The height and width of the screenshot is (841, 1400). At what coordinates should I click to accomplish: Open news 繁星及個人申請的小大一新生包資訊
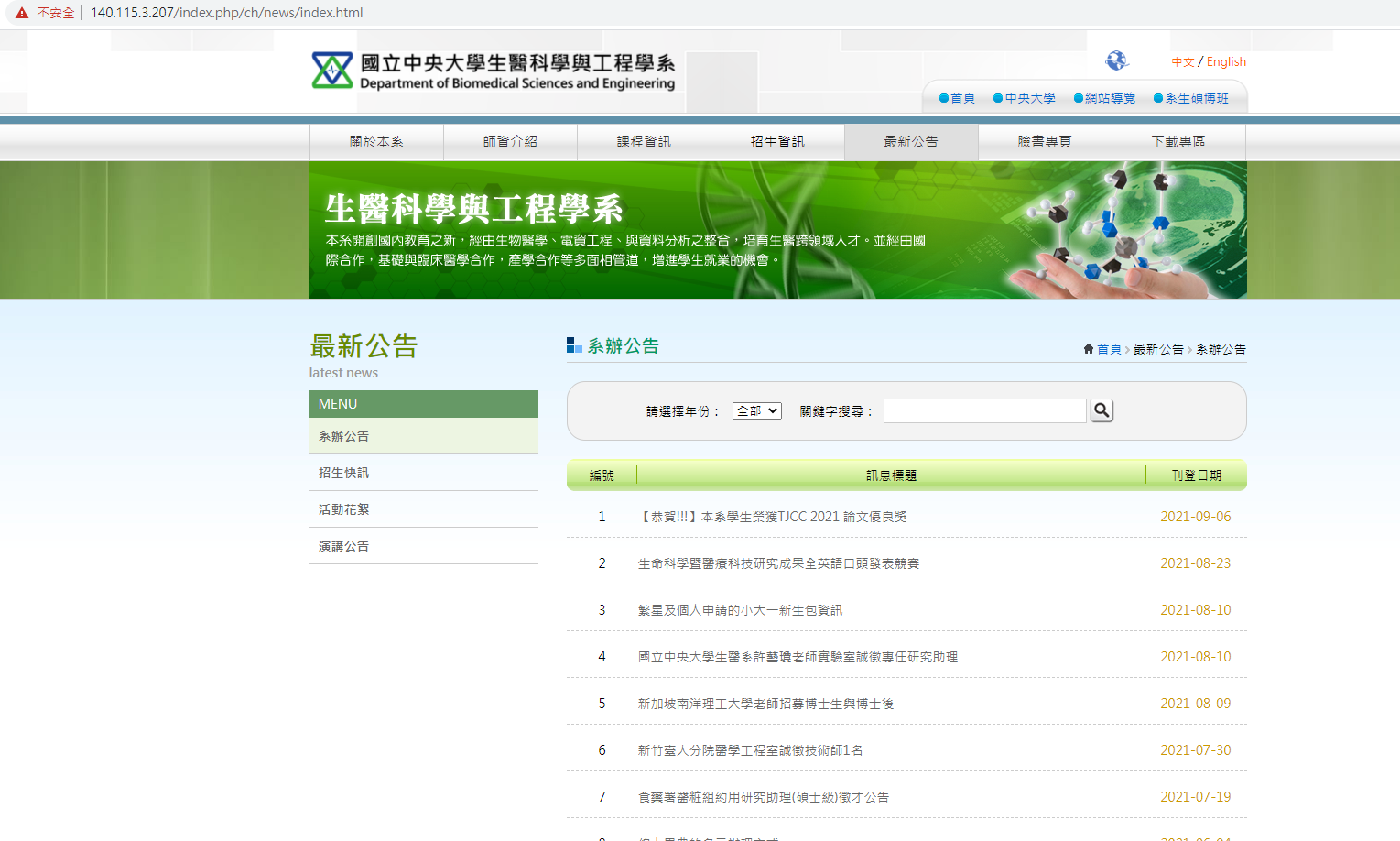pyautogui.click(x=740, y=610)
